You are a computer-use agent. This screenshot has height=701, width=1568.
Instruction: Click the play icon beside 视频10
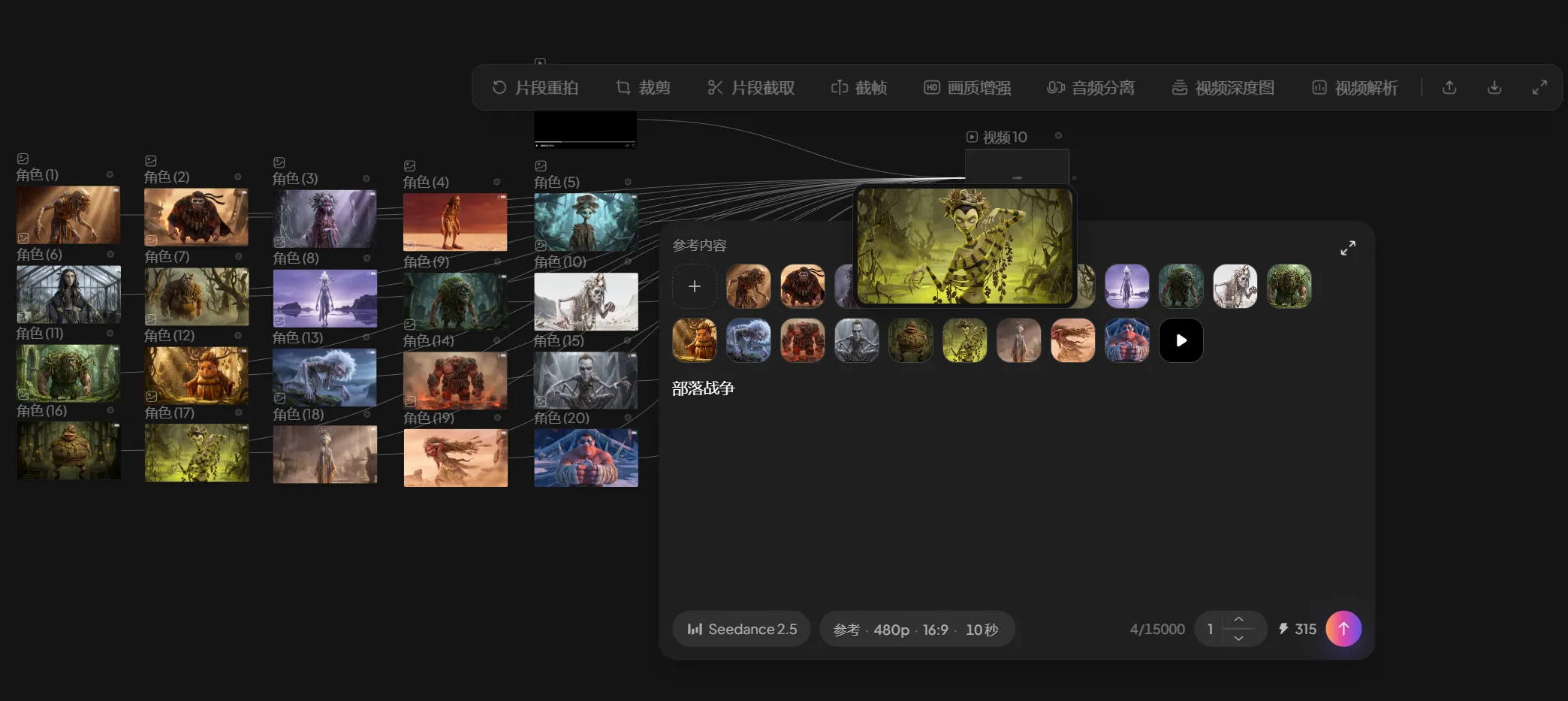click(x=972, y=137)
